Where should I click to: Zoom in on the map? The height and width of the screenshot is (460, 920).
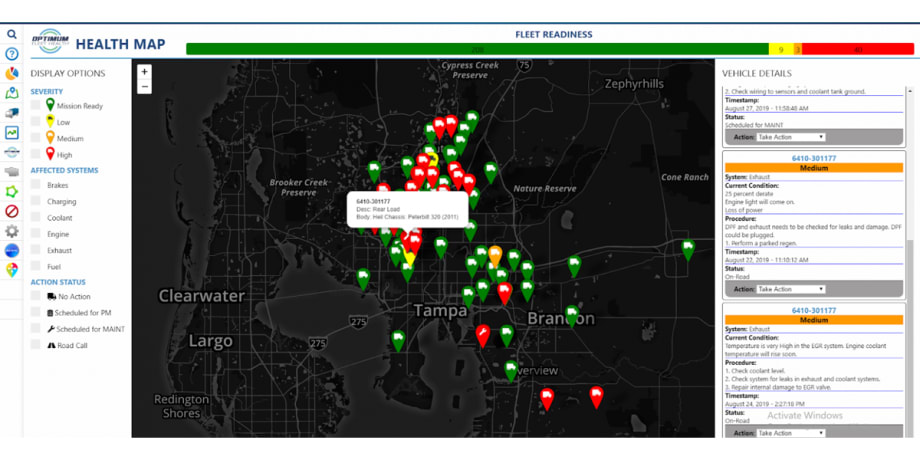coord(144,72)
